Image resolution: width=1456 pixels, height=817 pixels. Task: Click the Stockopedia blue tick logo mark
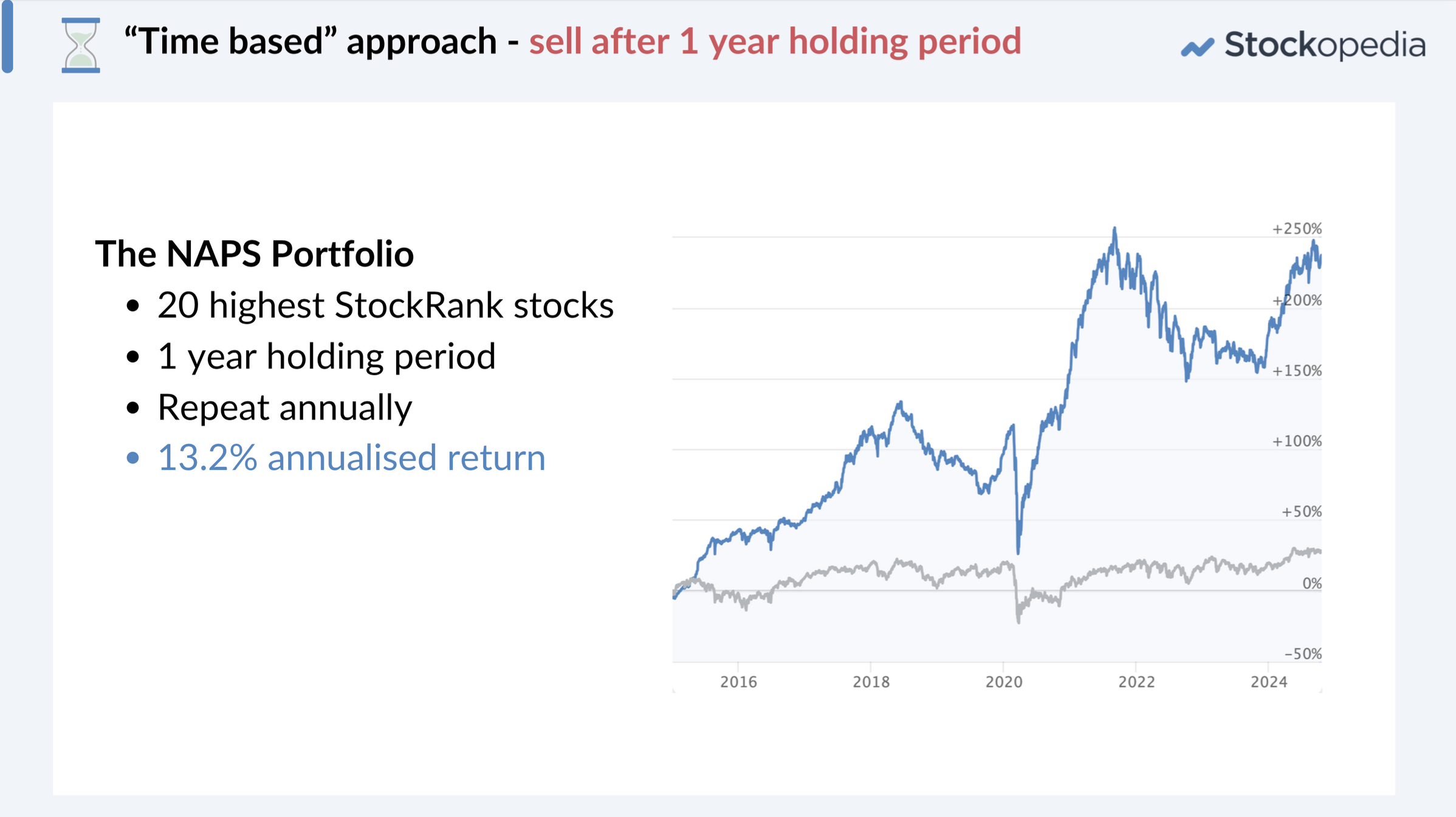pyautogui.click(x=1197, y=47)
